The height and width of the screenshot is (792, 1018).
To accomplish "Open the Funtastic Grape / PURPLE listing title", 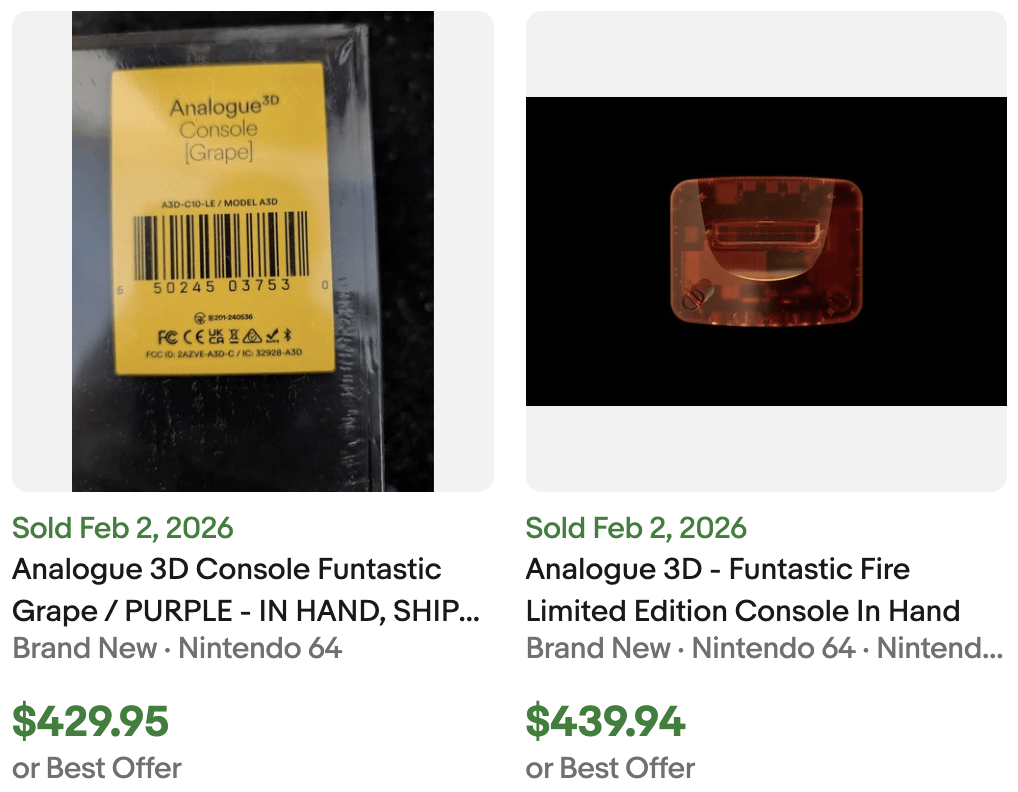I will pos(246,590).
